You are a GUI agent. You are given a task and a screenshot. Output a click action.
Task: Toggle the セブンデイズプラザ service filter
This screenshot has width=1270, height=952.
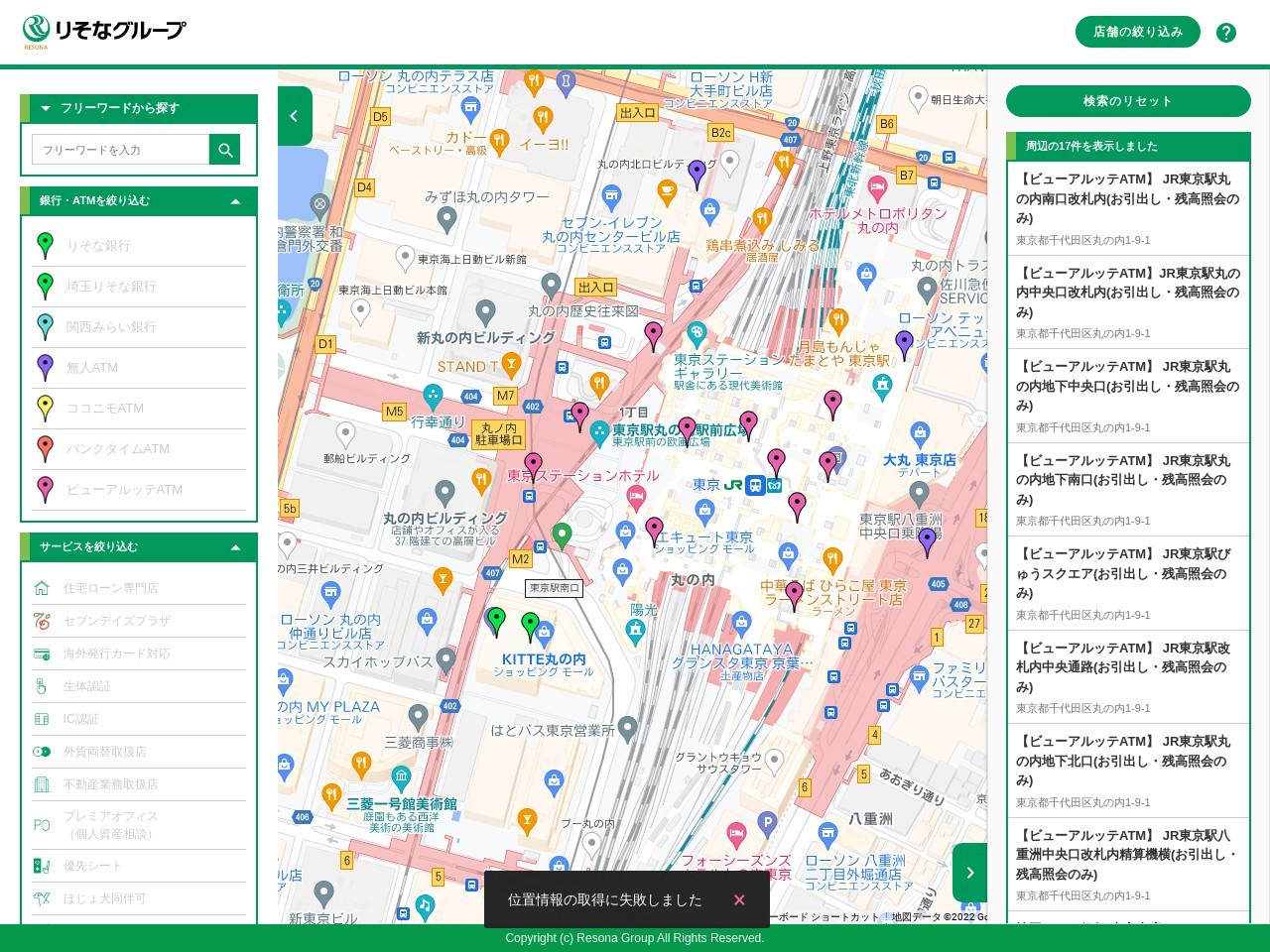[x=139, y=621]
